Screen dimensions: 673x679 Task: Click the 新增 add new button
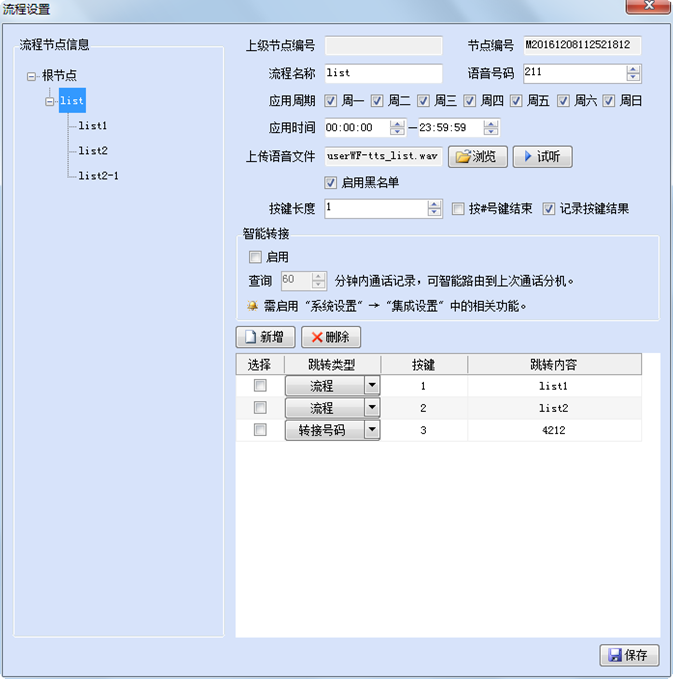pyautogui.click(x=265, y=337)
